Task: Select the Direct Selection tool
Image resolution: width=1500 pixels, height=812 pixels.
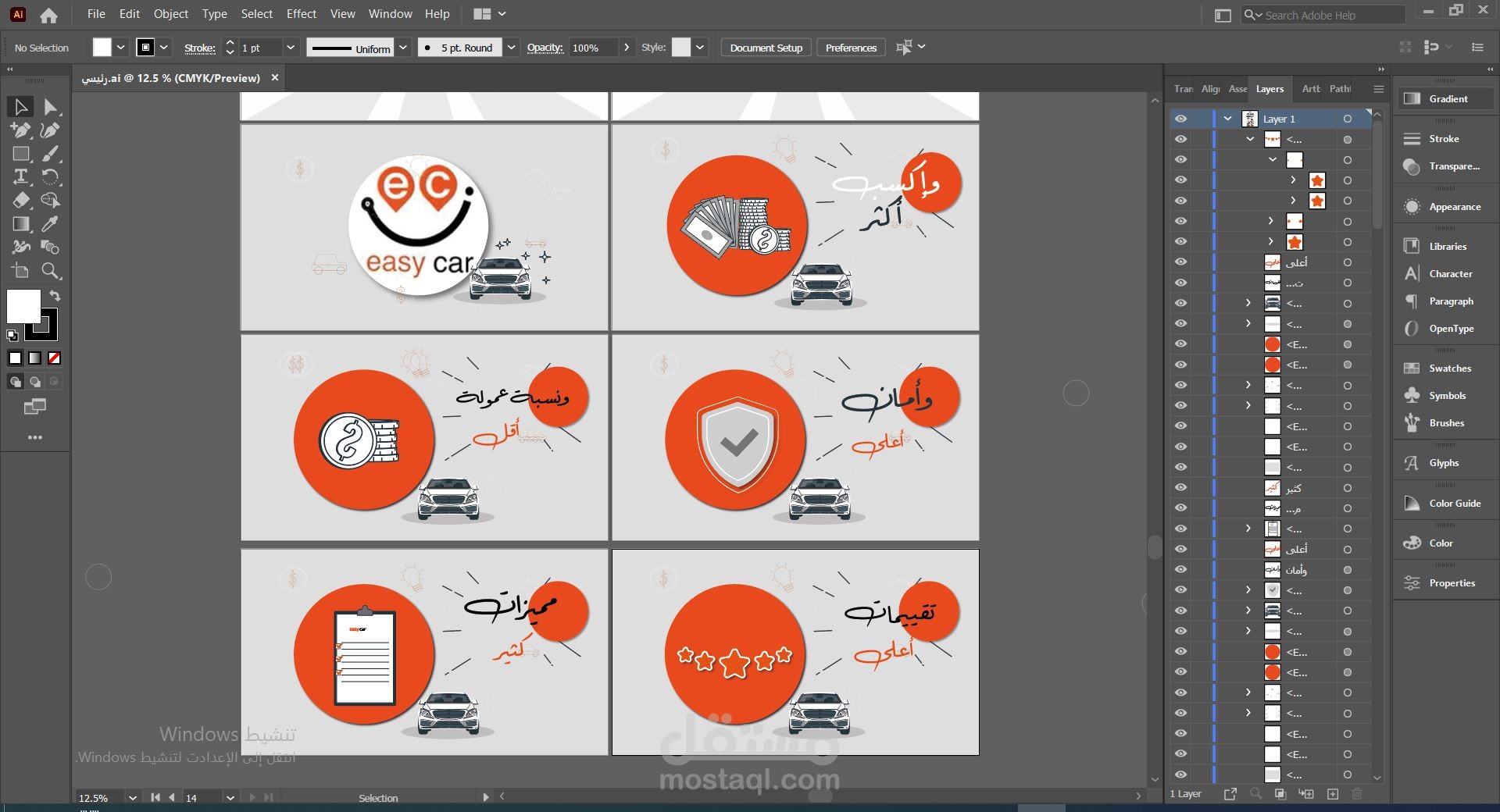Action: 51,107
